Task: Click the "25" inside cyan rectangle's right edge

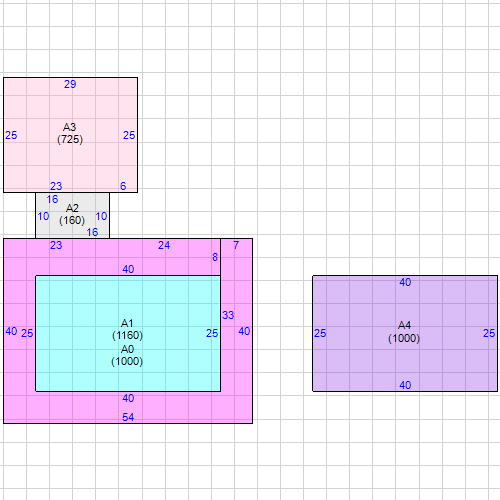Action: click(x=212, y=333)
